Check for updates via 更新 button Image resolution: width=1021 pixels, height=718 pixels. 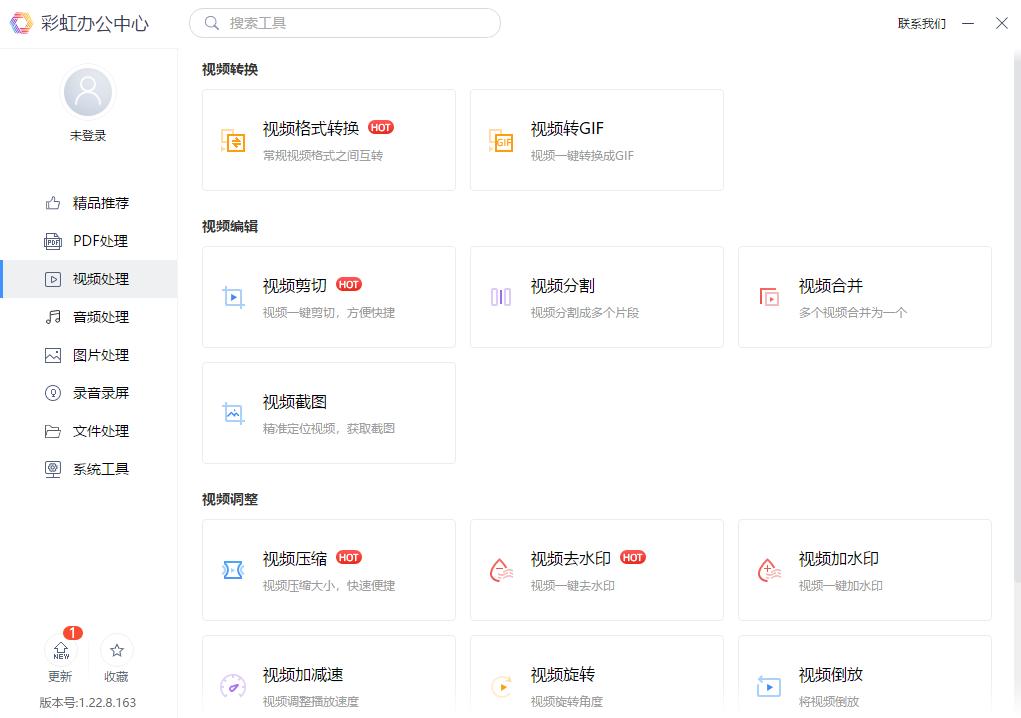(x=60, y=660)
